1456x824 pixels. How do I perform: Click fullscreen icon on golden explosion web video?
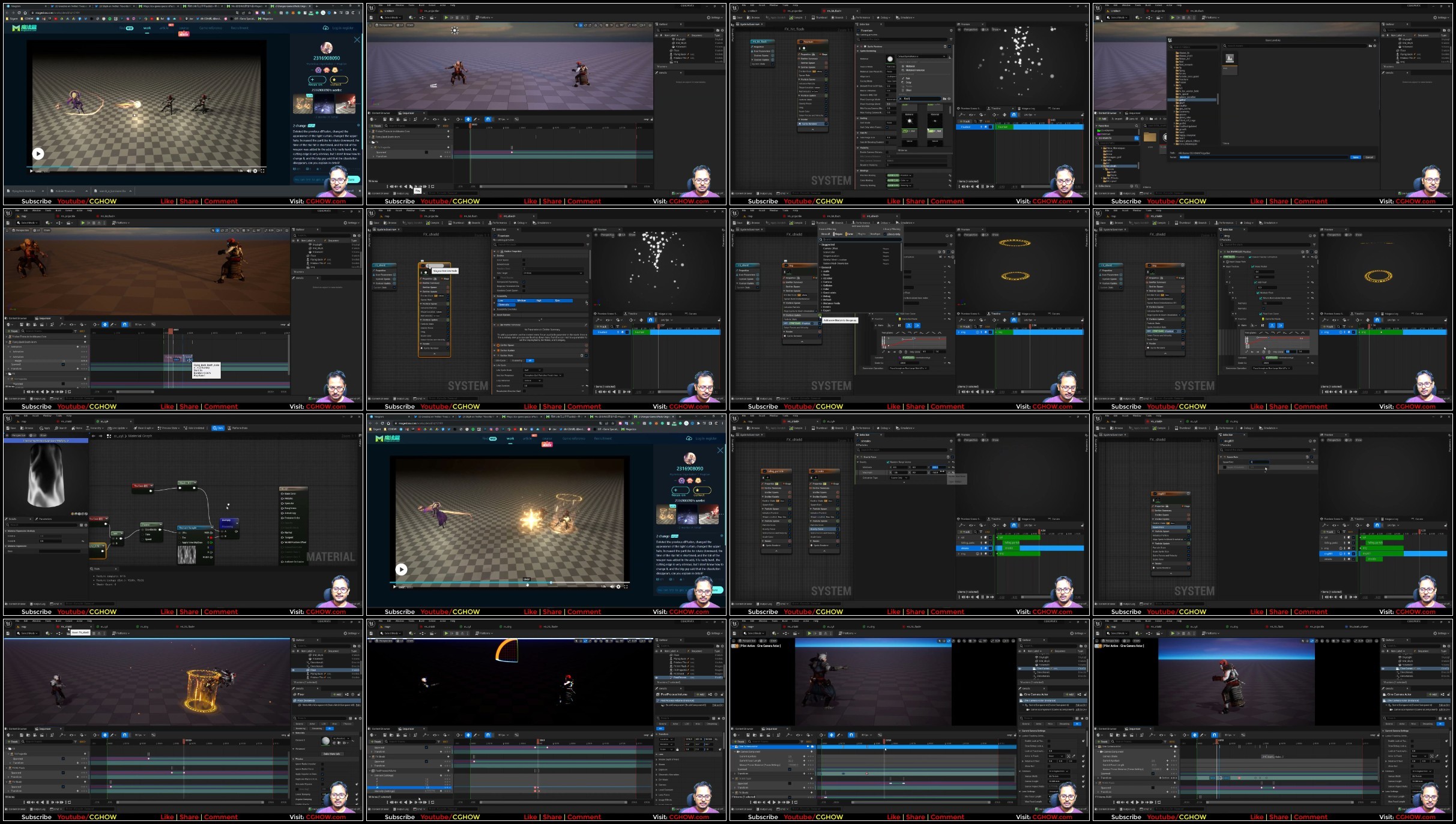coord(626,586)
